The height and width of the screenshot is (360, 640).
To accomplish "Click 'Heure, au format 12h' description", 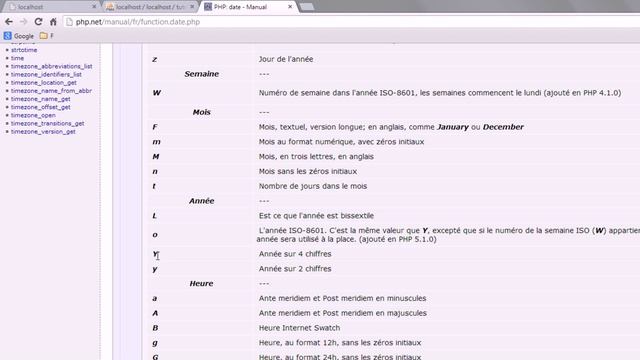I will pyautogui.click(x=340, y=342).
